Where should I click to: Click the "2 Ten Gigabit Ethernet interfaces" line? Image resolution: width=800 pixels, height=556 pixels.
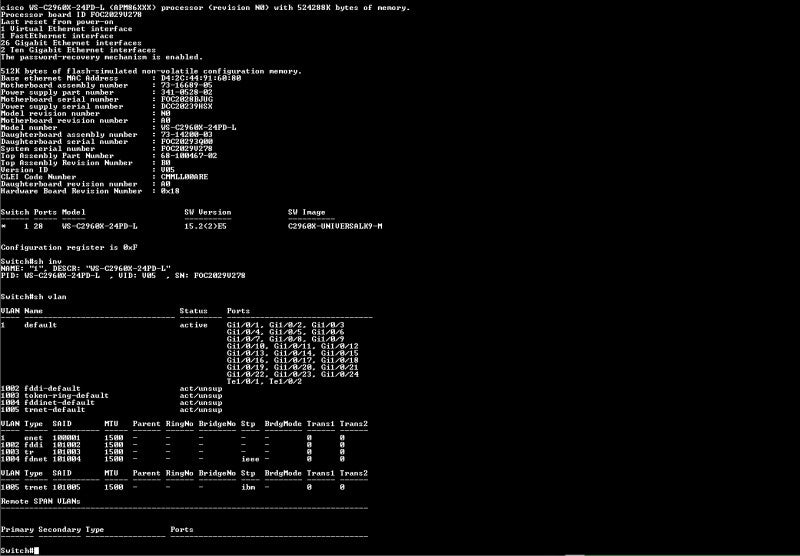coord(78,50)
